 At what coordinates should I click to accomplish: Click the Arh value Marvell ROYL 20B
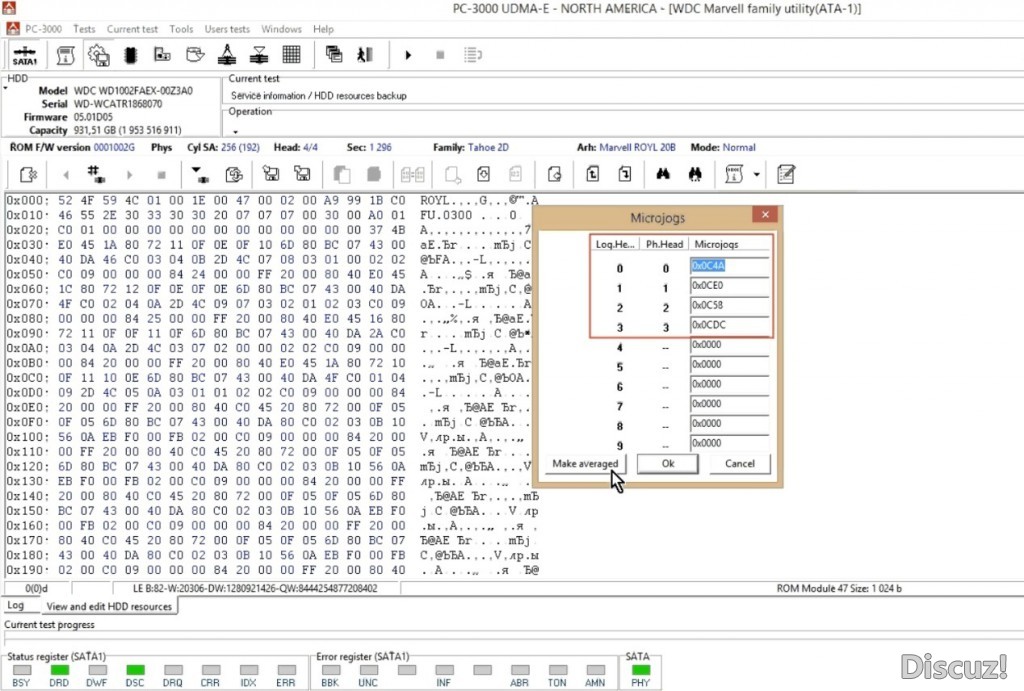click(637, 148)
